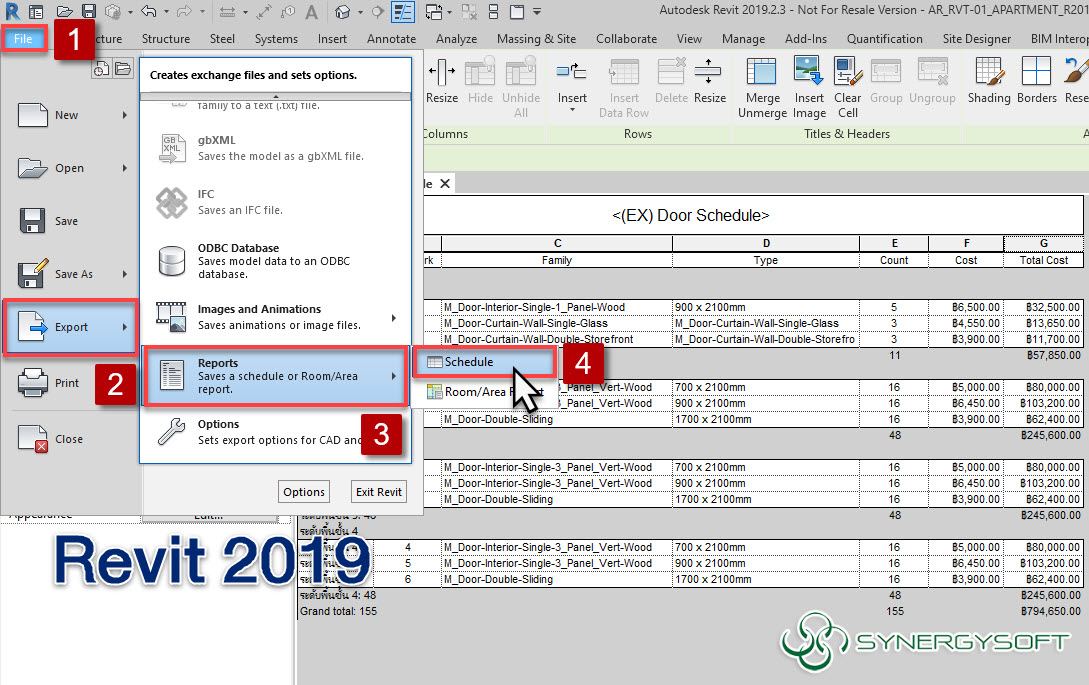Click the Options button in File menu
The width and height of the screenshot is (1089, 685).
tap(303, 491)
